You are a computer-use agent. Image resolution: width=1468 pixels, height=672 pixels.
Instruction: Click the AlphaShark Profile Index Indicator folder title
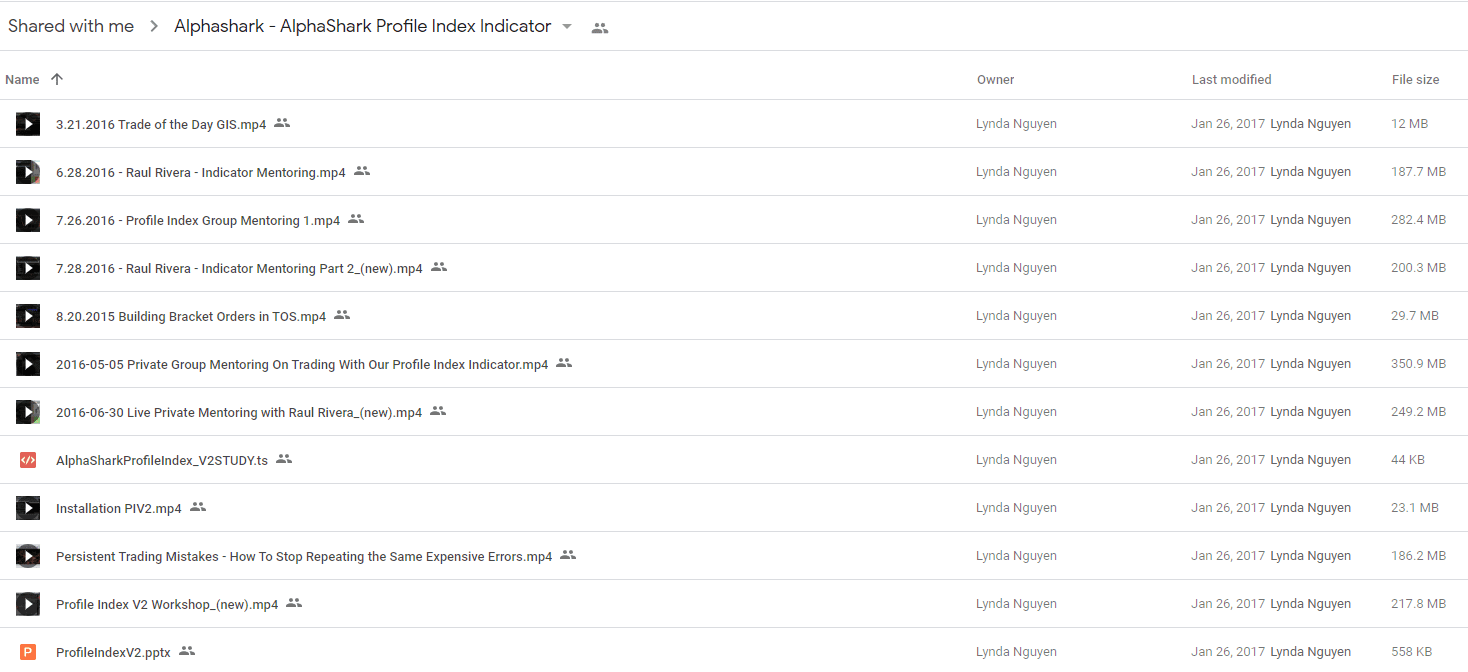pos(363,27)
